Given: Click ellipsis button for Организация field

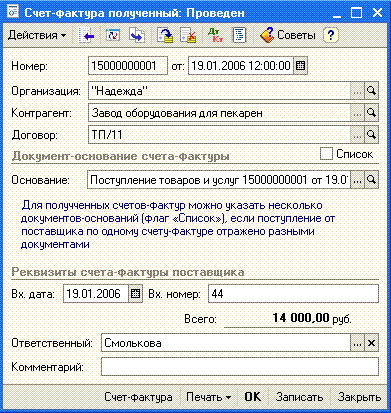Looking at the screenshot, I should tap(357, 91).
